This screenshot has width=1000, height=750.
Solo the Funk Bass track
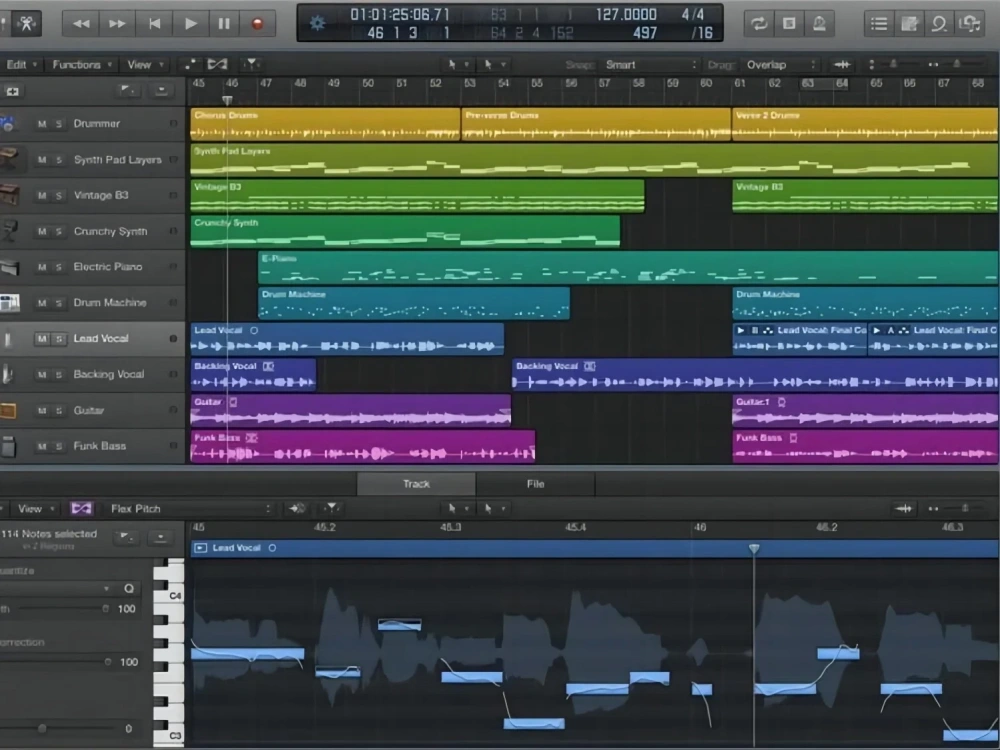58,446
